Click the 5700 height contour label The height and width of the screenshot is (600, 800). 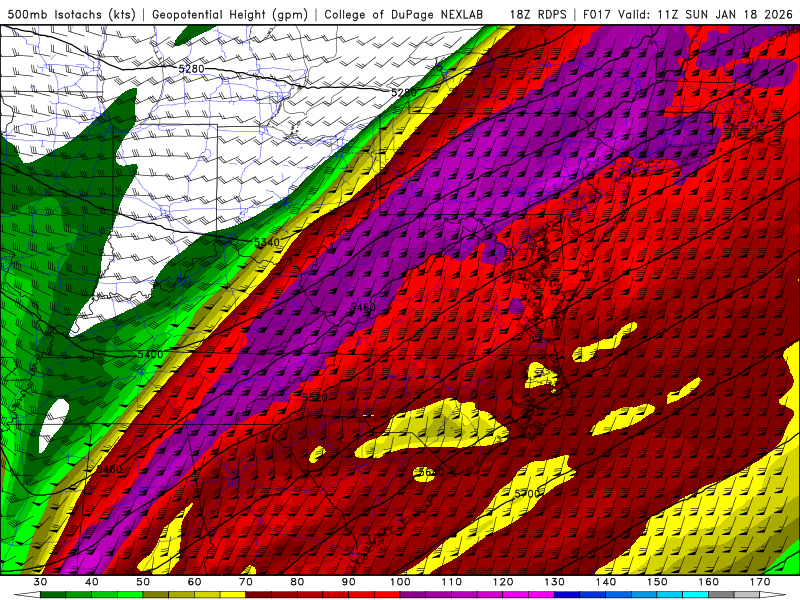click(x=527, y=494)
